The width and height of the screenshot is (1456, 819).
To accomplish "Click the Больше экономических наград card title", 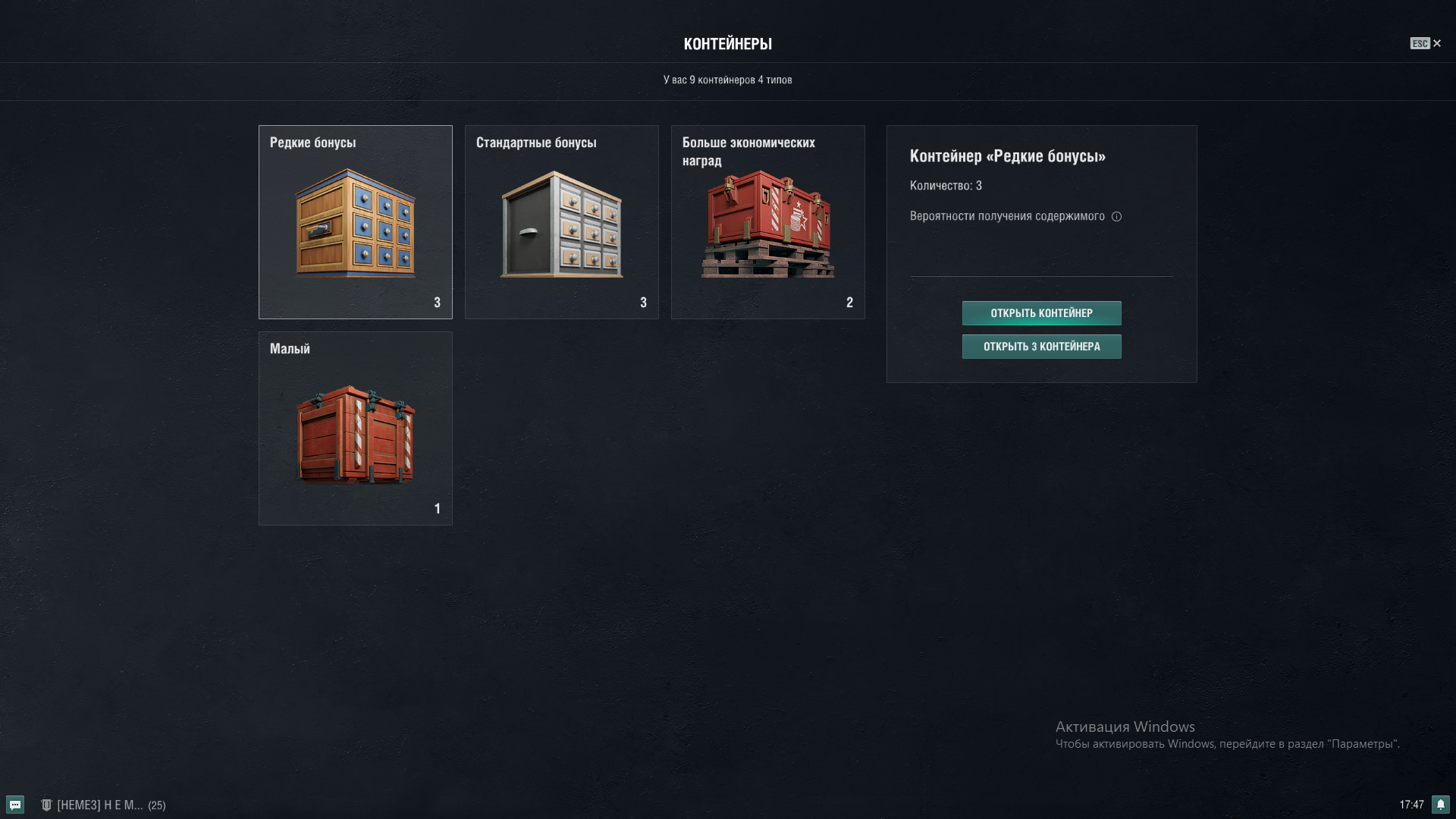I will (748, 151).
